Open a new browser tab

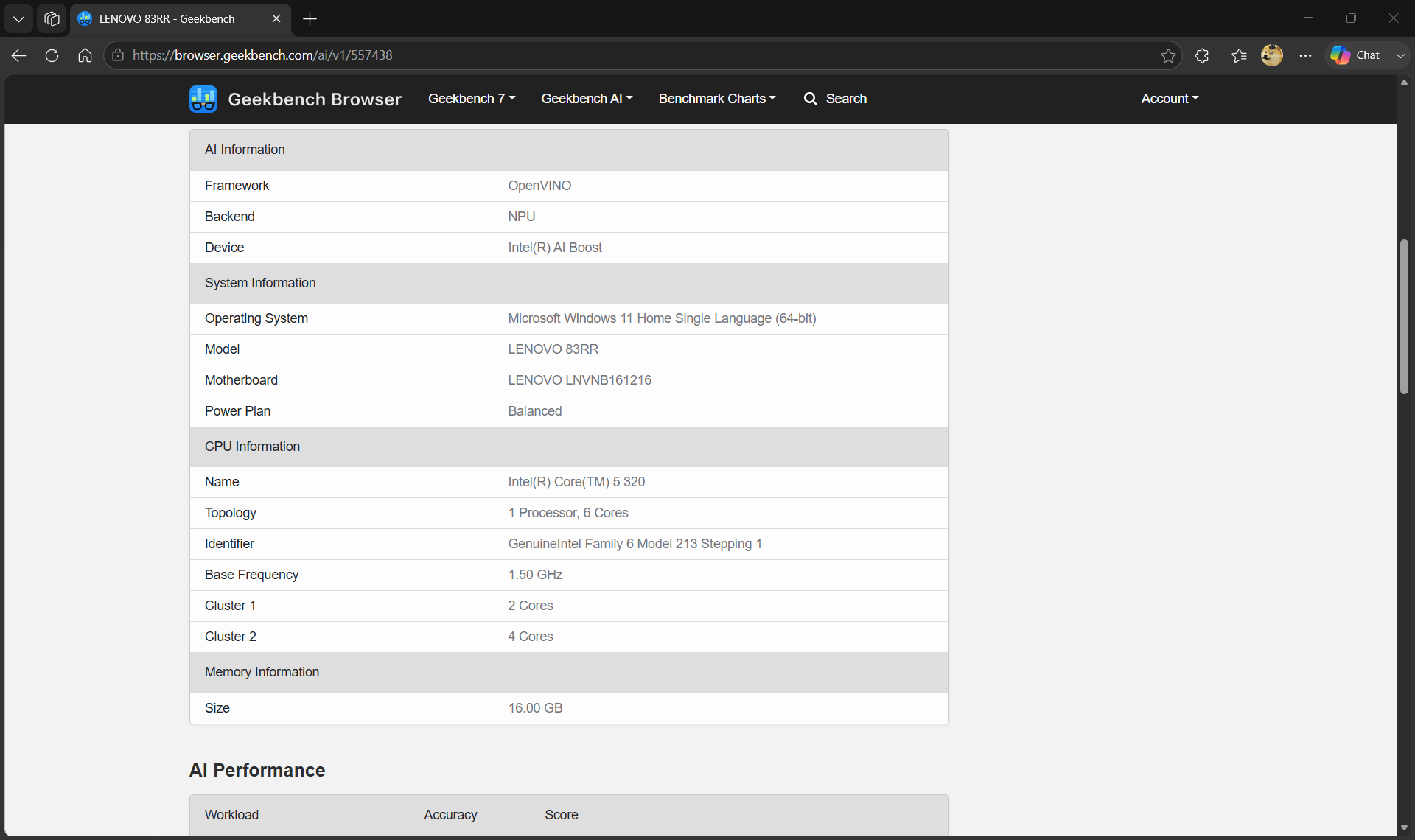coord(310,18)
